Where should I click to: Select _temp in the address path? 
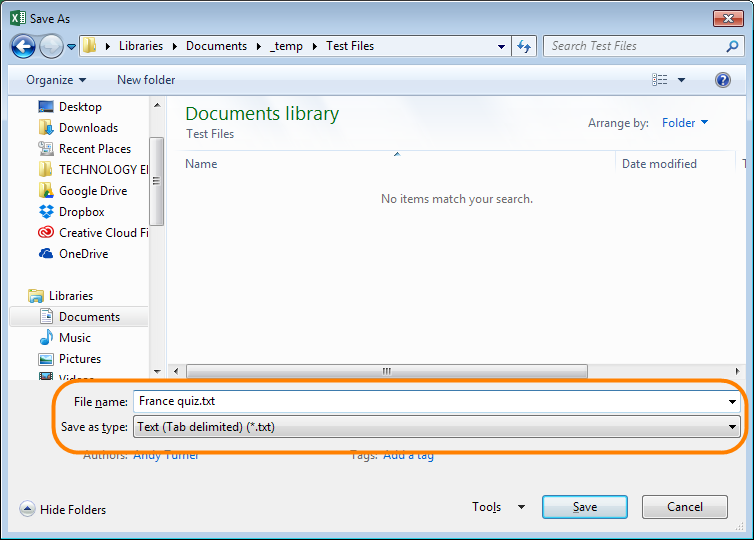pos(287,46)
